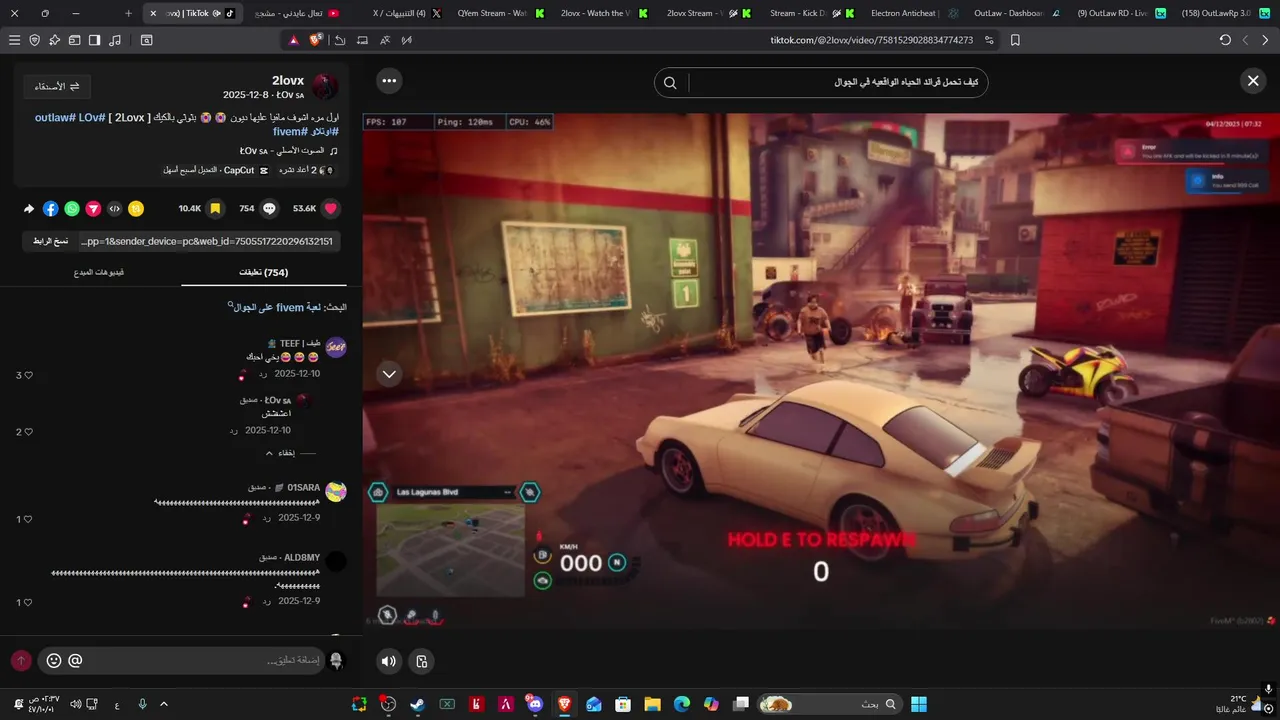This screenshot has width=1280, height=720.
Task: Show hidden system tray icons
Action: click(164, 704)
